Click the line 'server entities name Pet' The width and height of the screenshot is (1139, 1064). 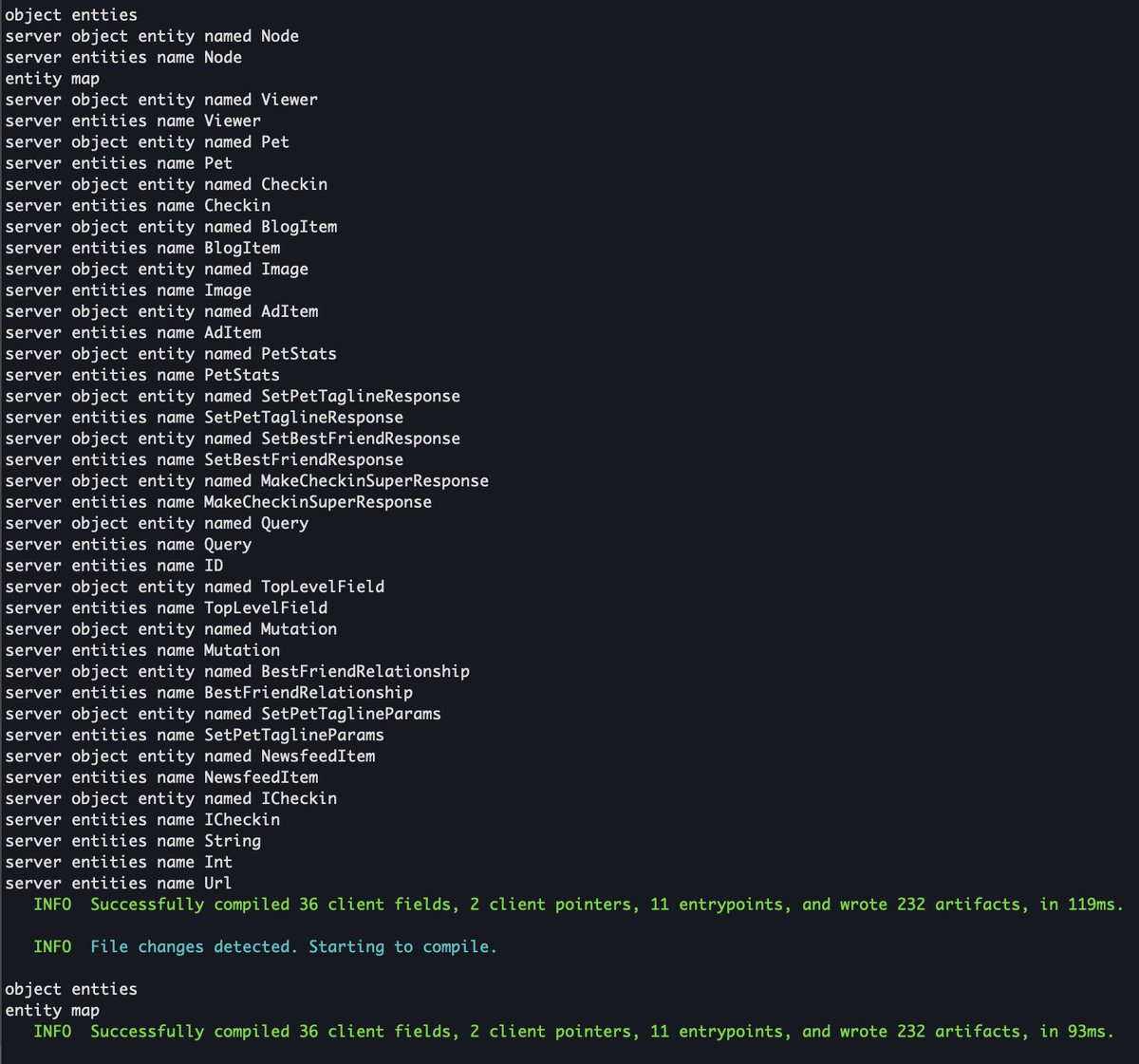coord(119,163)
